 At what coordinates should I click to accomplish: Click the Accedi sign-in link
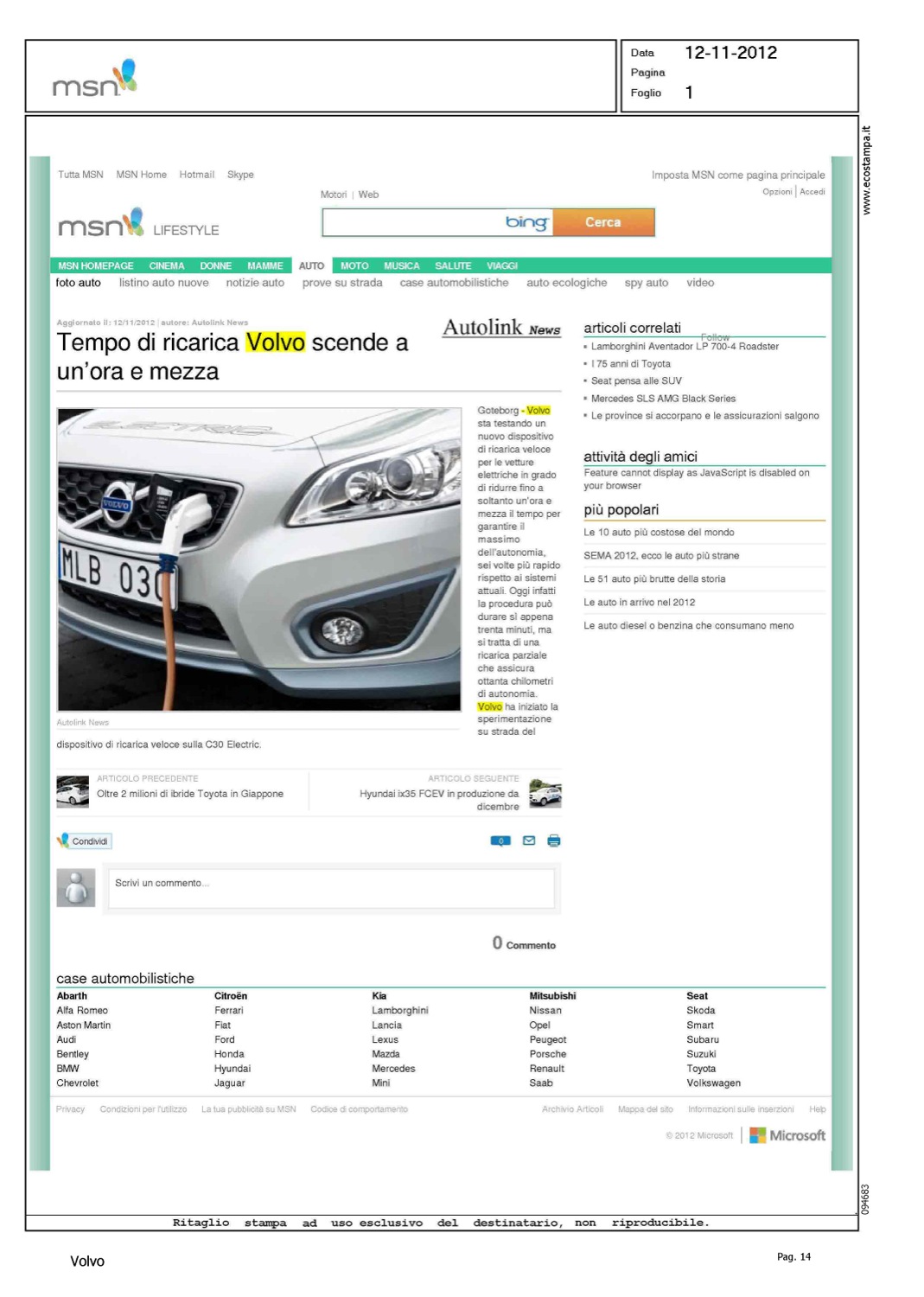812,192
